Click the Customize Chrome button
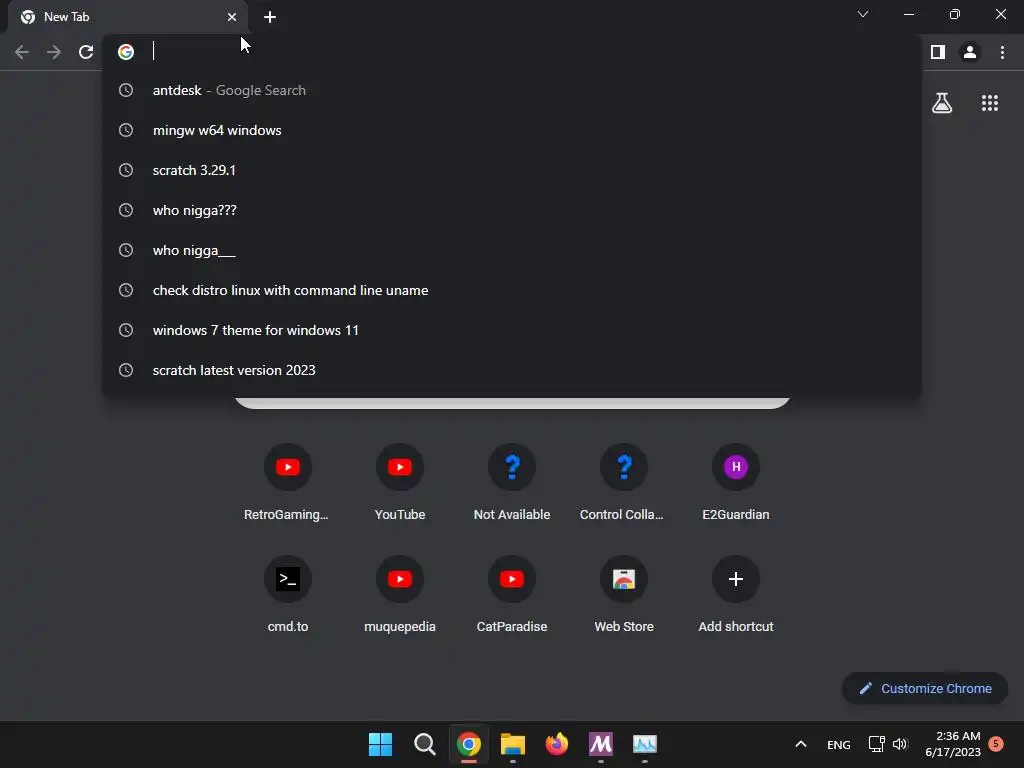This screenshot has height=768, width=1024. tap(925, 688)
